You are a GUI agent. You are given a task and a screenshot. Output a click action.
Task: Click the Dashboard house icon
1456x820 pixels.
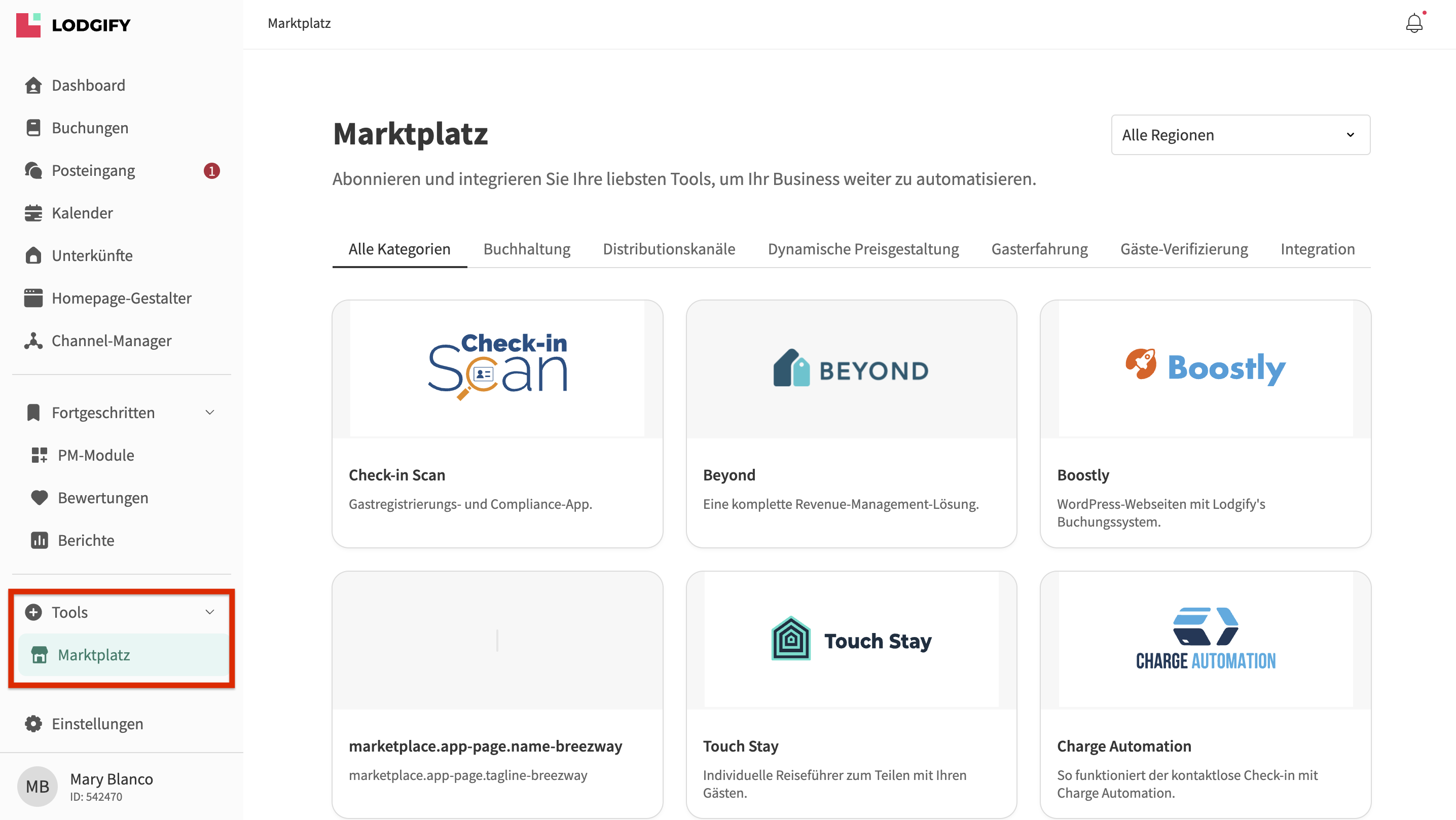pos(33,85)
